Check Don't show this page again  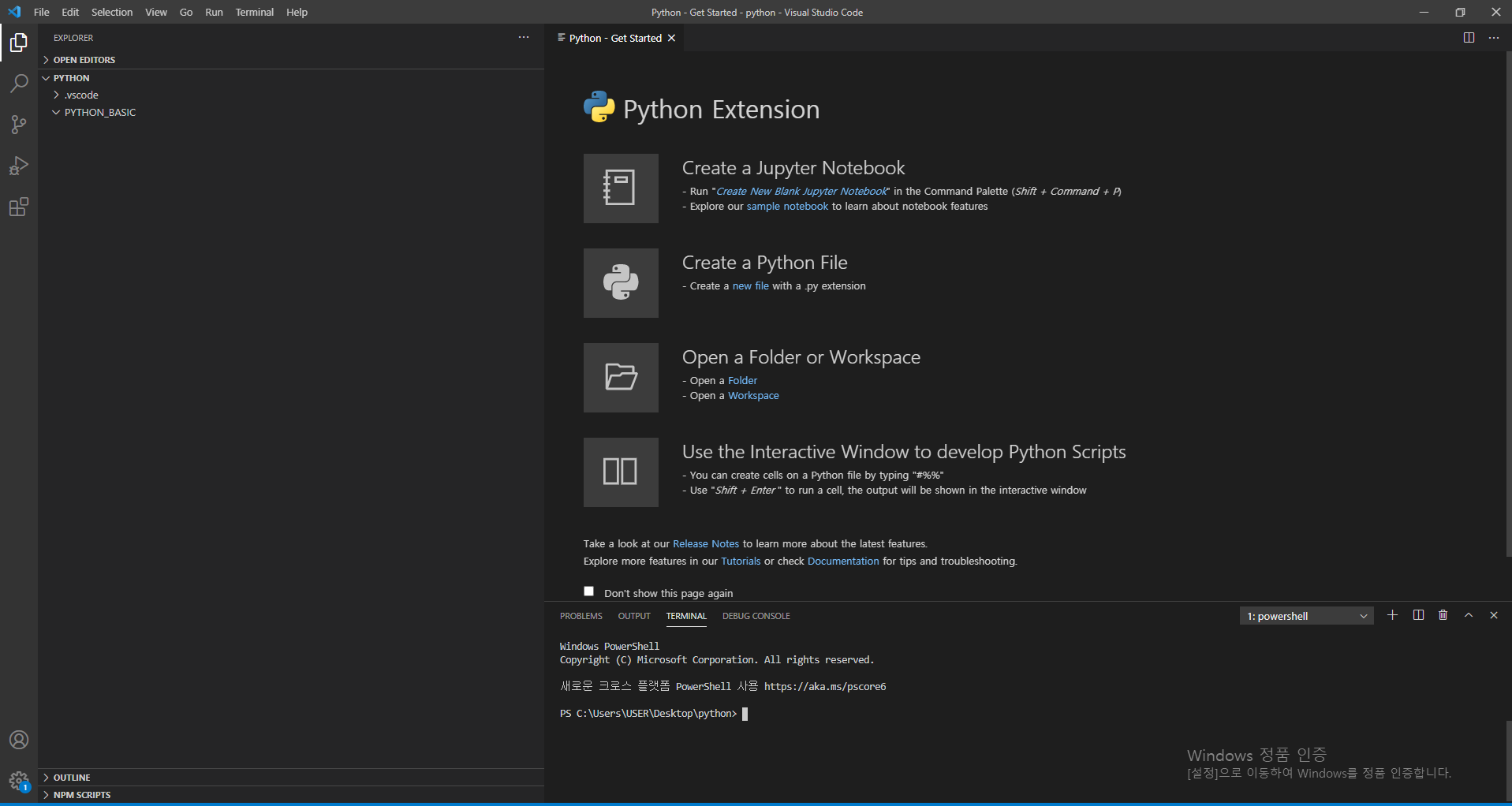tap(588, 591)
